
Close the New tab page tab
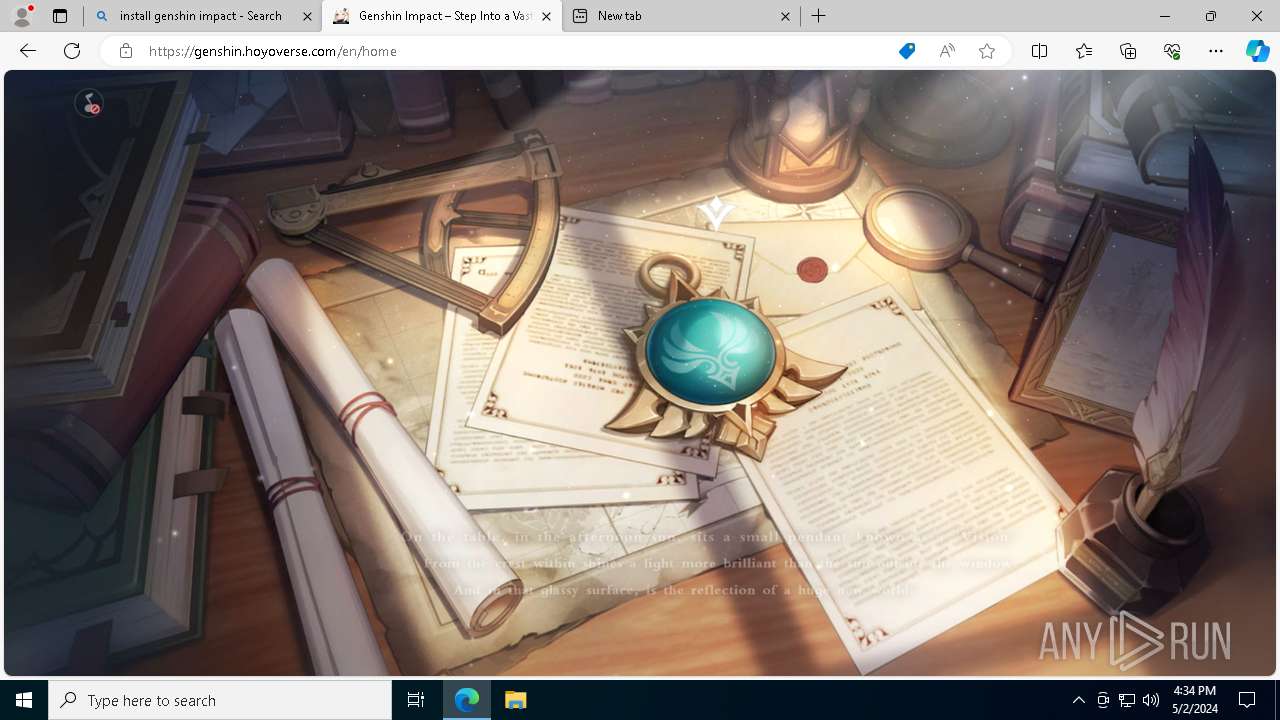pyautogui.click(x=785, y=16)
